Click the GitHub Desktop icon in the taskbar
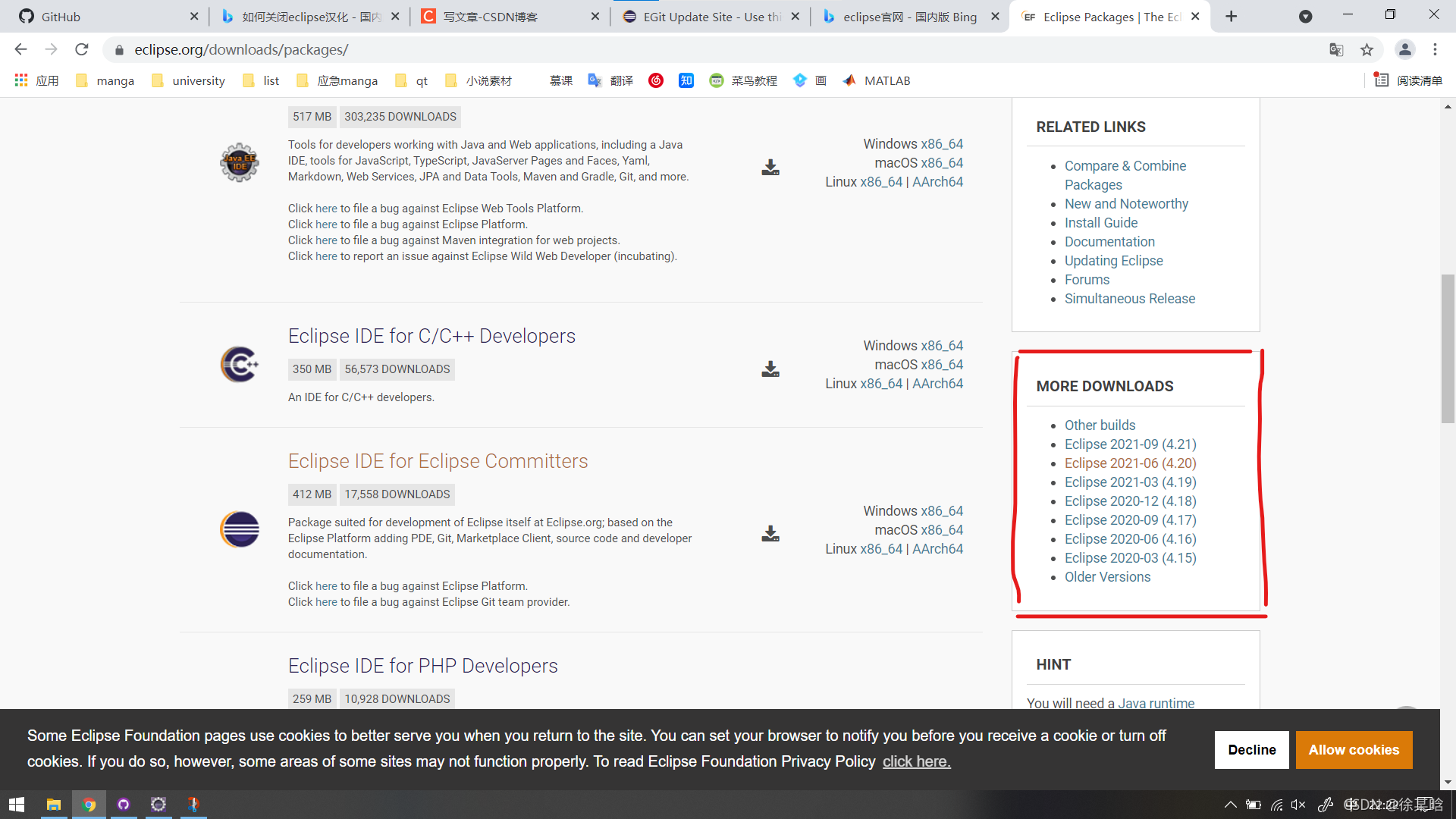This screenshot has width=1456, height=819. (123, 804)
